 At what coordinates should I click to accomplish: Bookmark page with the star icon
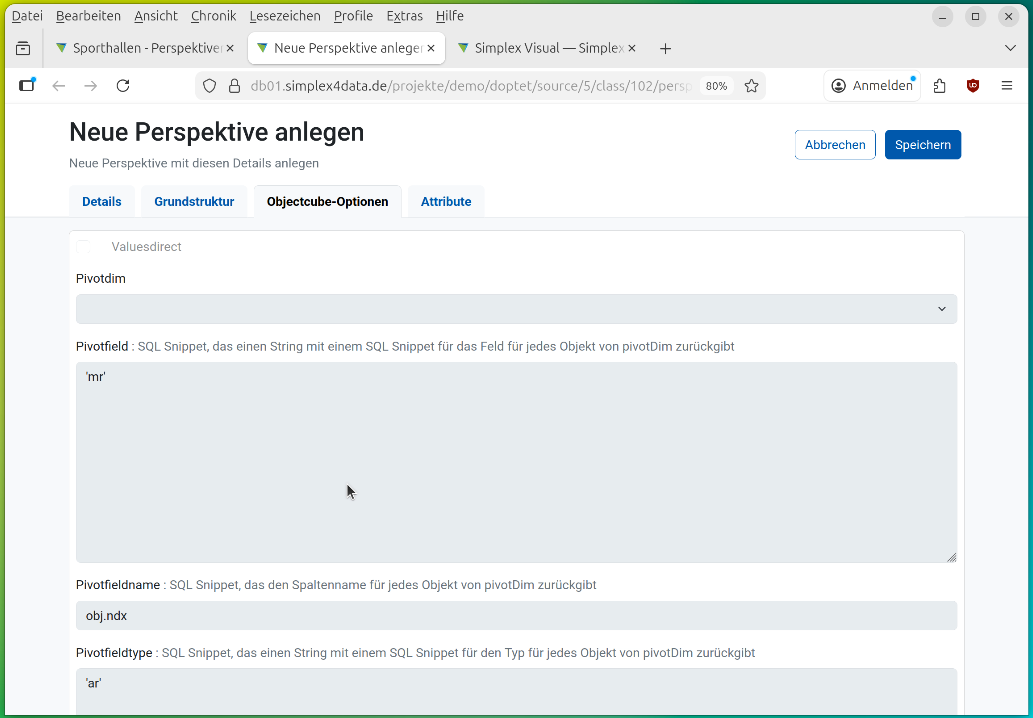(x=752, y=86)
